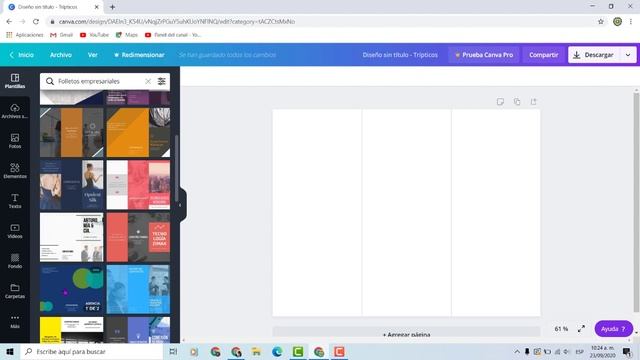Viewport: 640px width, 360px height.
Task: Open the template search filter options
Action: 162,81
